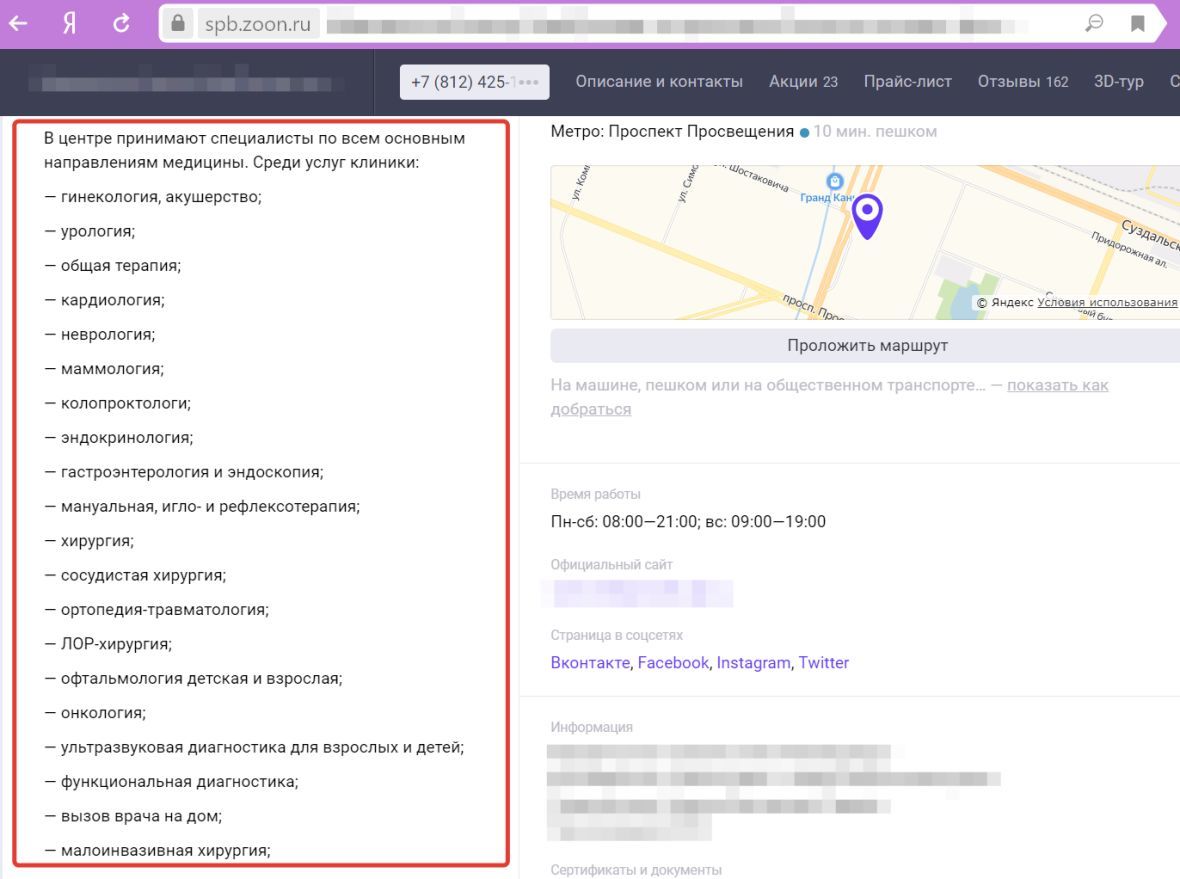Click the browser back arrow

(18, 24)
